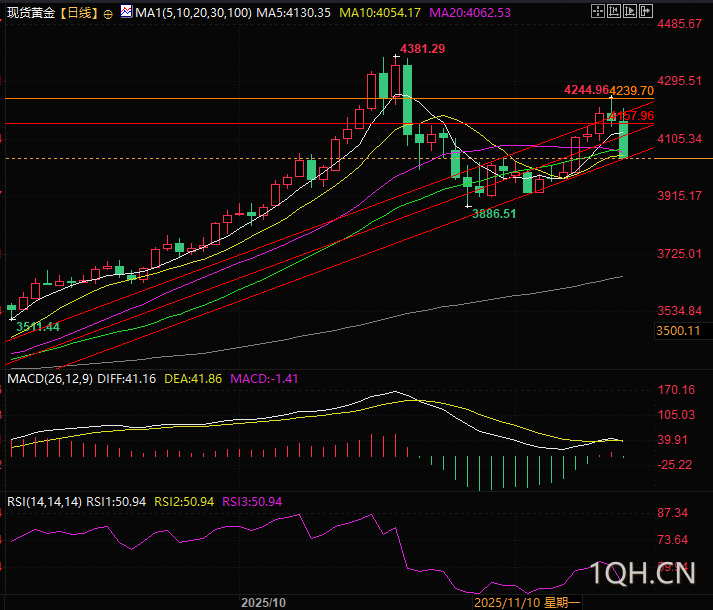Open RSI(14,14,14) indicator label
Image resolution: width=713 pixels, height=610 pixels.
(x=45, y=502)
